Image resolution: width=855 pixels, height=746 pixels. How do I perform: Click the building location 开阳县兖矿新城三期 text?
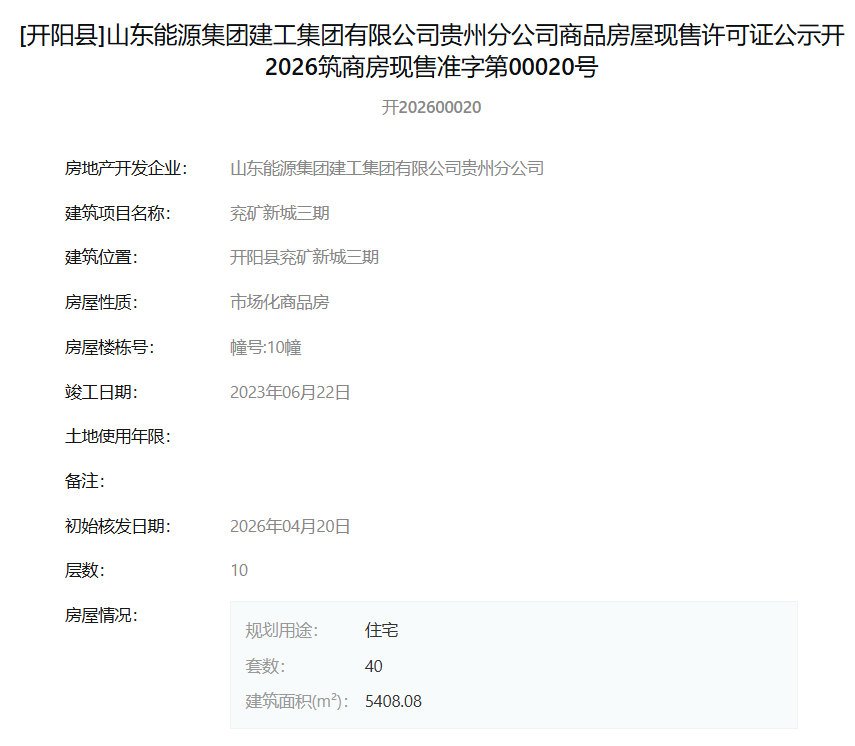304,257
